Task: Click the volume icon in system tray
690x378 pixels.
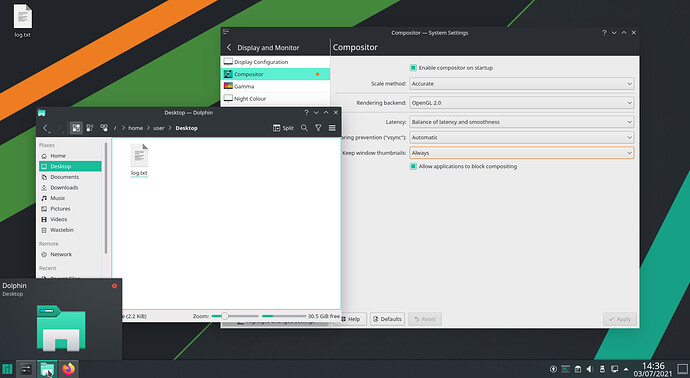Action: tap(590, 369)
